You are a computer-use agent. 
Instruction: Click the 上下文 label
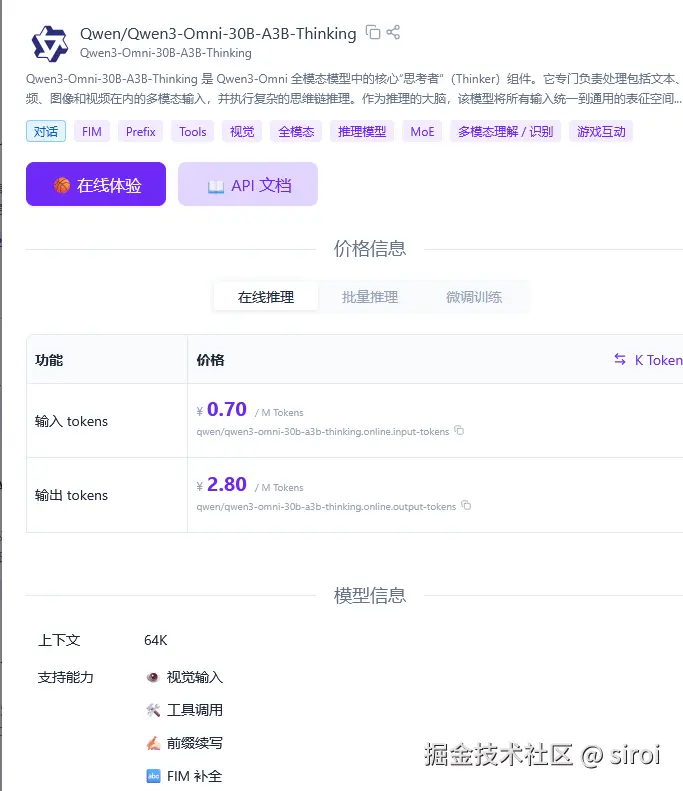click(x=59, y=640)
